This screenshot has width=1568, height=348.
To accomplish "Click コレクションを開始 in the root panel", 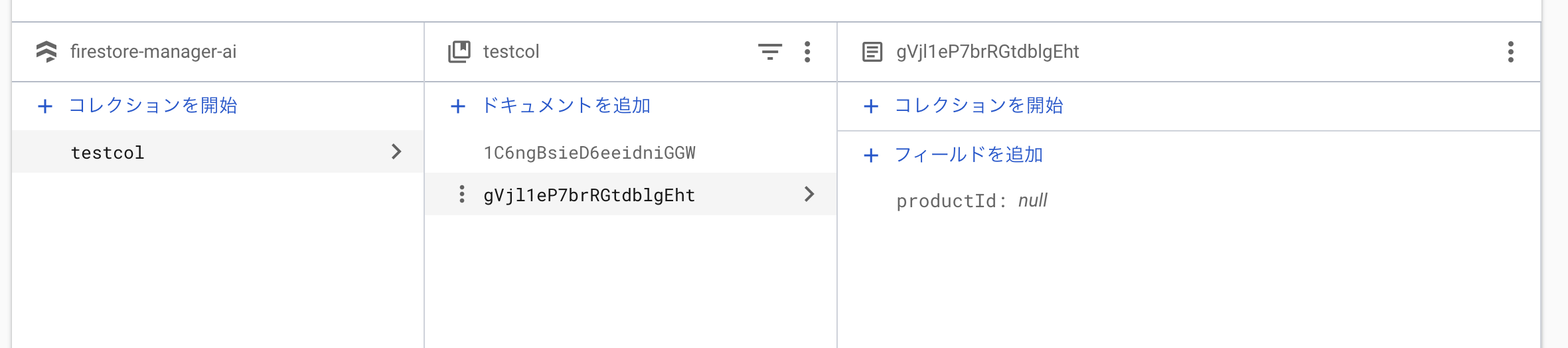I will click(153, 106).
